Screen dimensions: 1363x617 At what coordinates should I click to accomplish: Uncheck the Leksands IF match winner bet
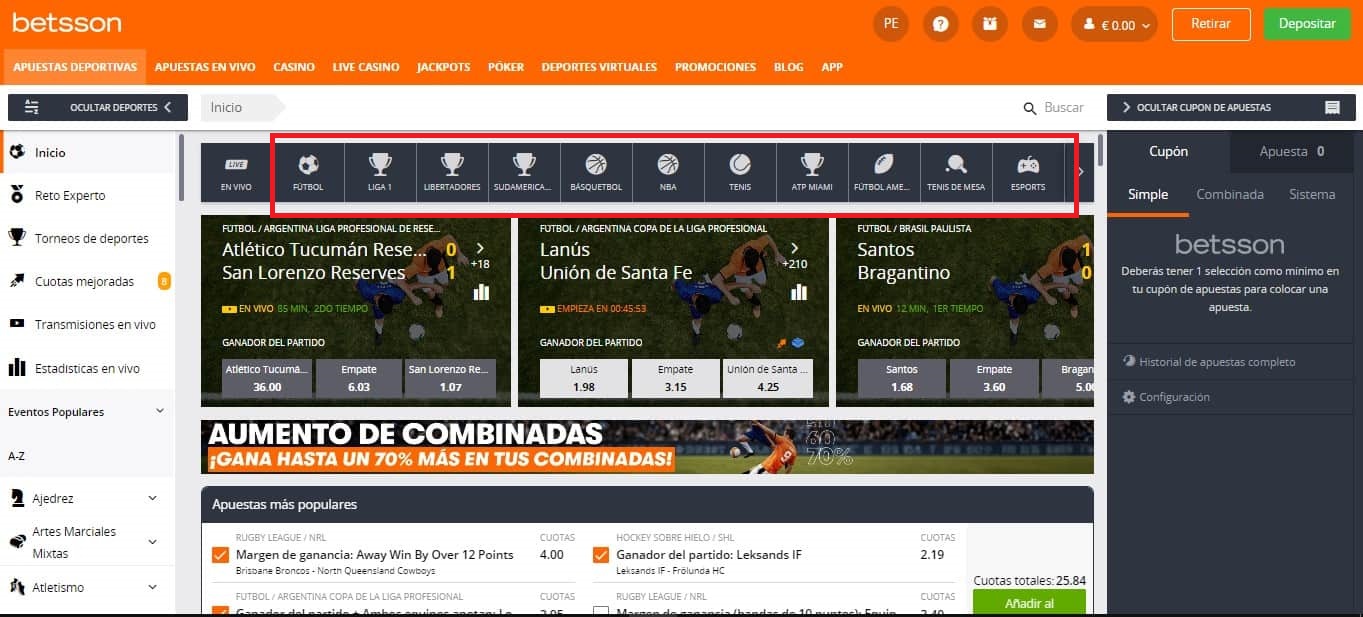[600, 554]
